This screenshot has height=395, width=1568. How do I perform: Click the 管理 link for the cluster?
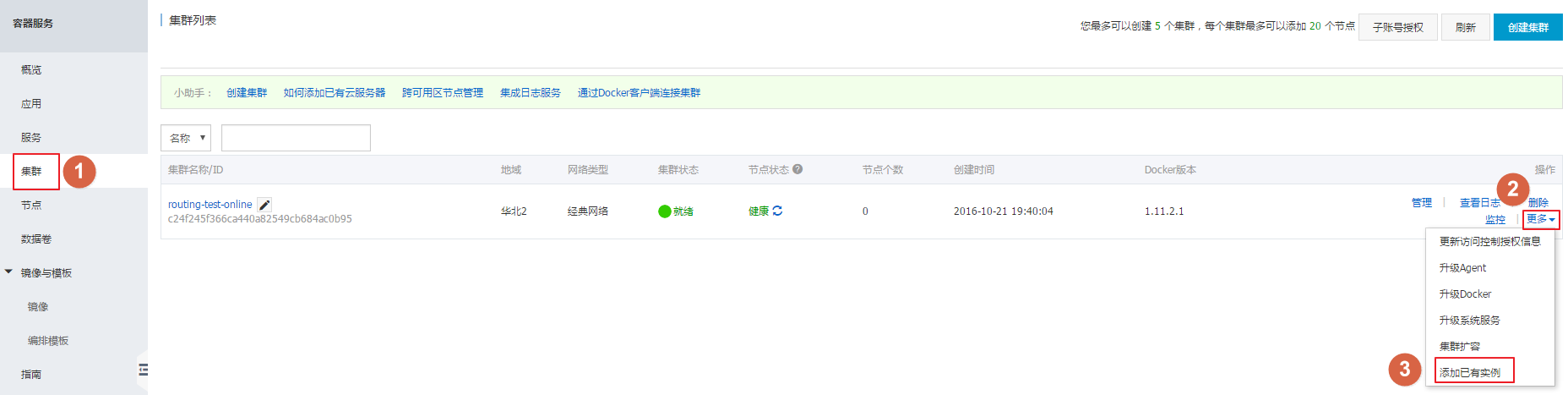1422,202
